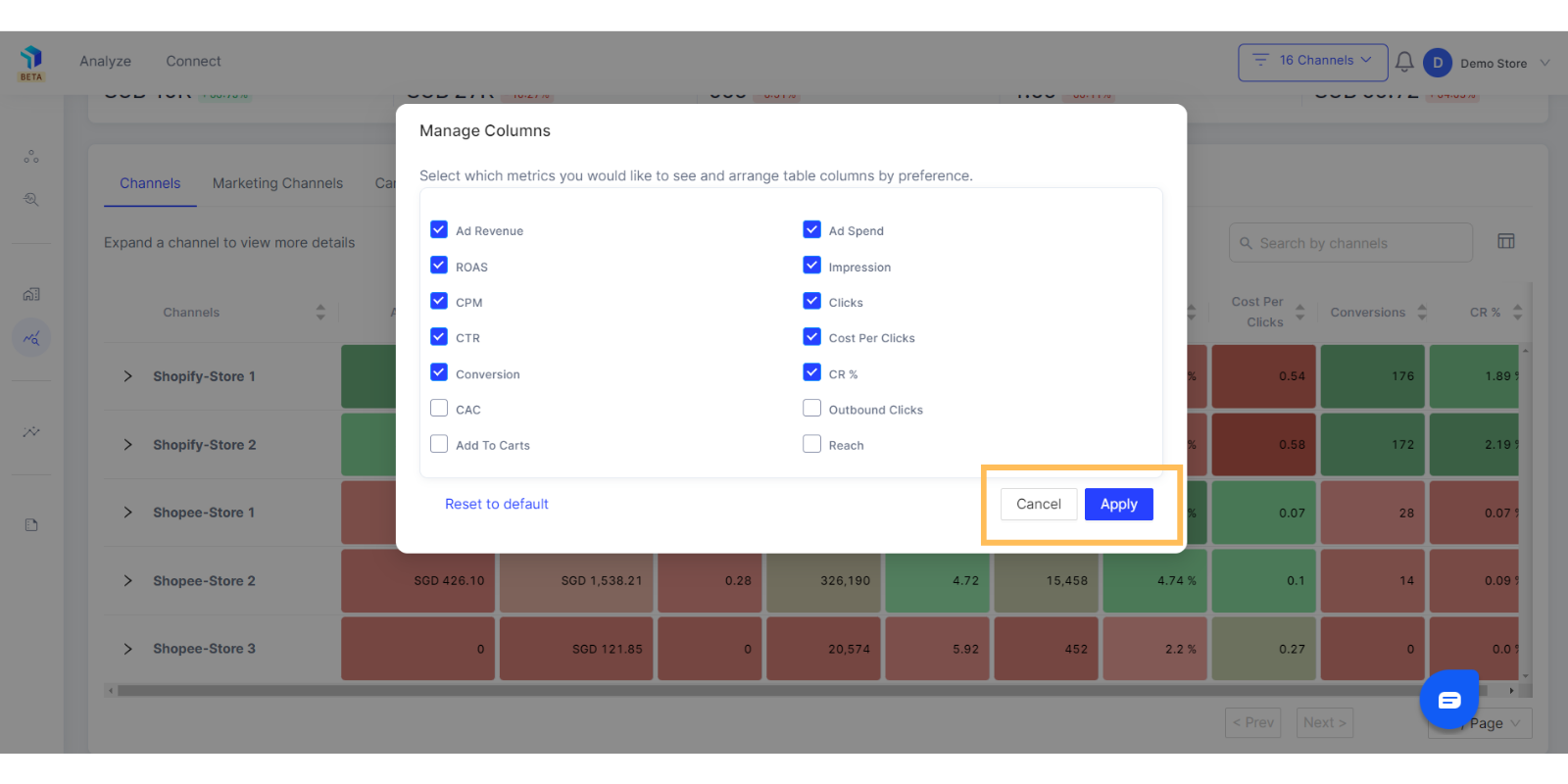Select the 2.2 % cell

[x=1155, y=649]
